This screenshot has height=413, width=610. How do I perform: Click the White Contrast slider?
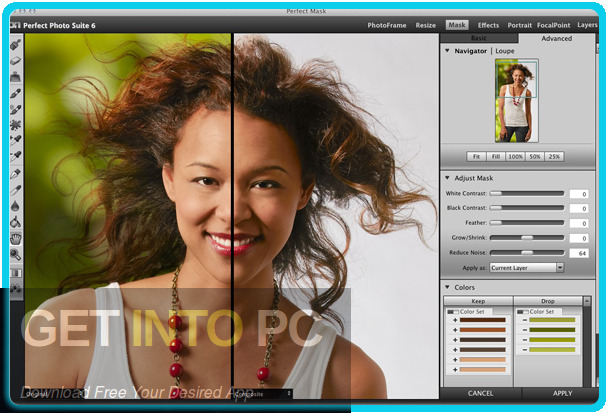click(x=527, y=193)
